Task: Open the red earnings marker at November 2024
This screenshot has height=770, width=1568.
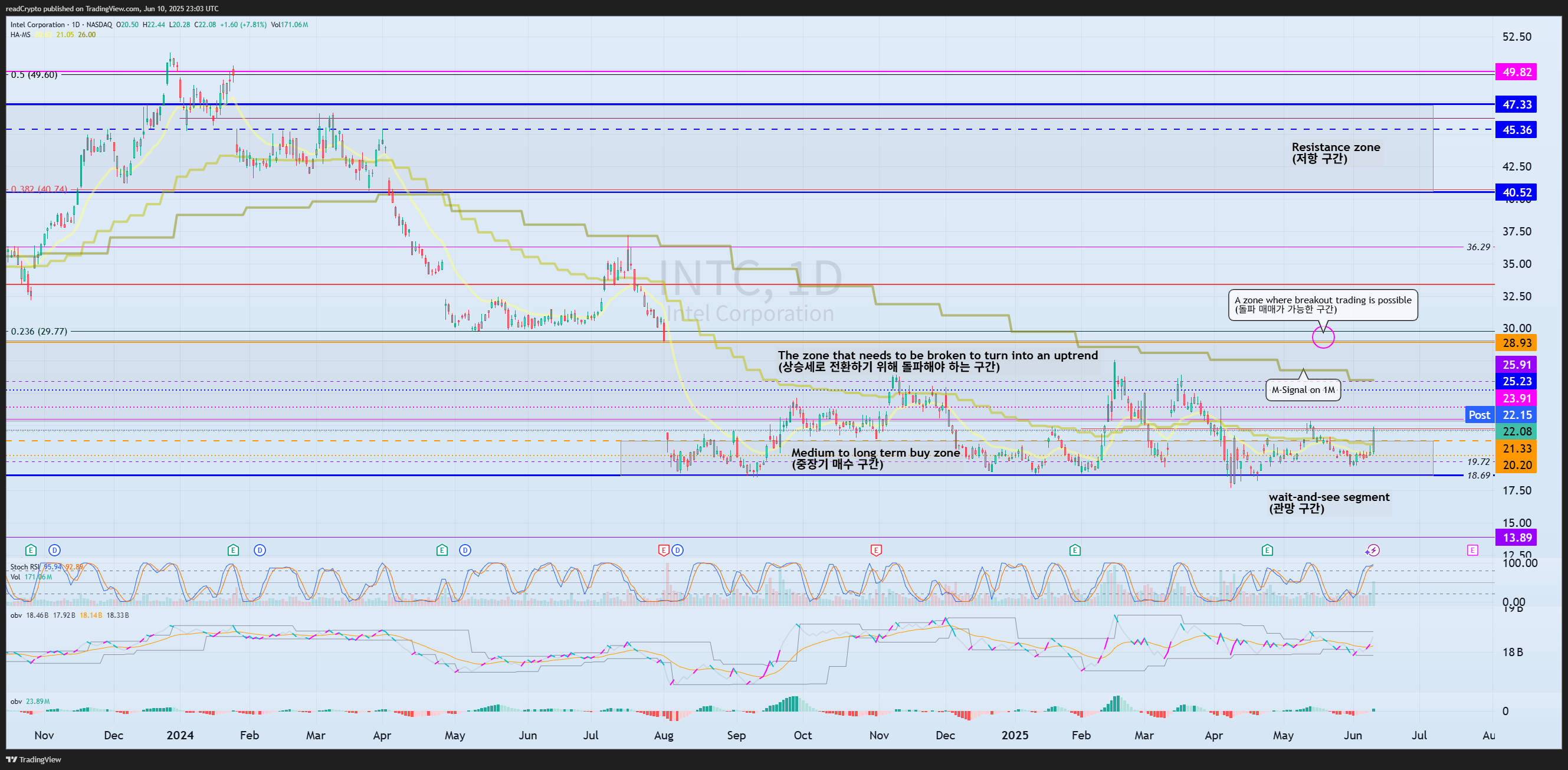Action: pyautogui.click(x=876, y=551)
